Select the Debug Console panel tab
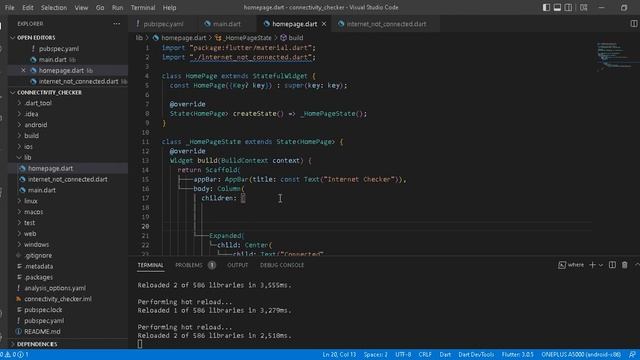The image size is (640, 360). (282, 265)
